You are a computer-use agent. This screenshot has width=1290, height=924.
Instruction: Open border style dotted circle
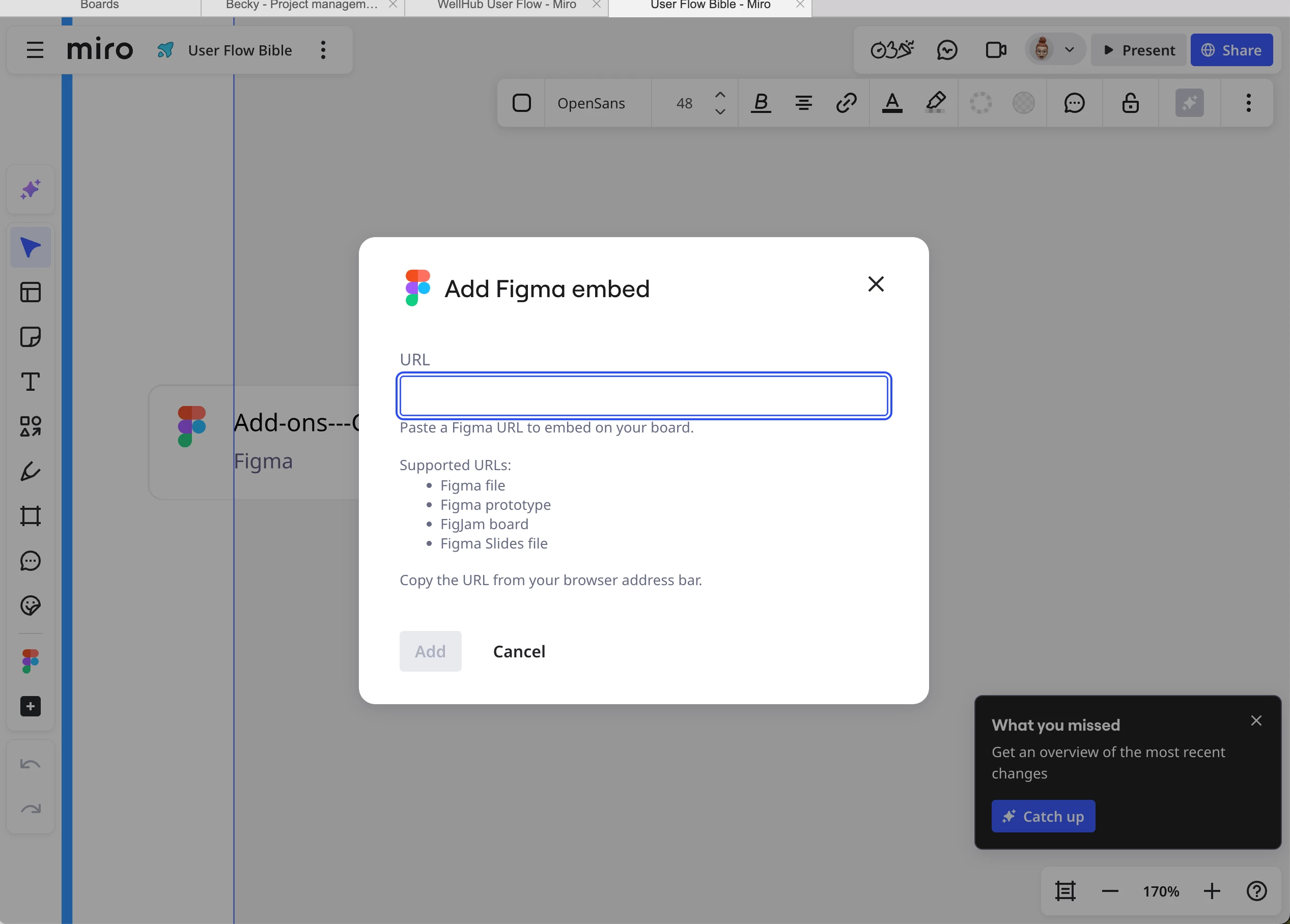pyautogui.click(x=980, y=103)
